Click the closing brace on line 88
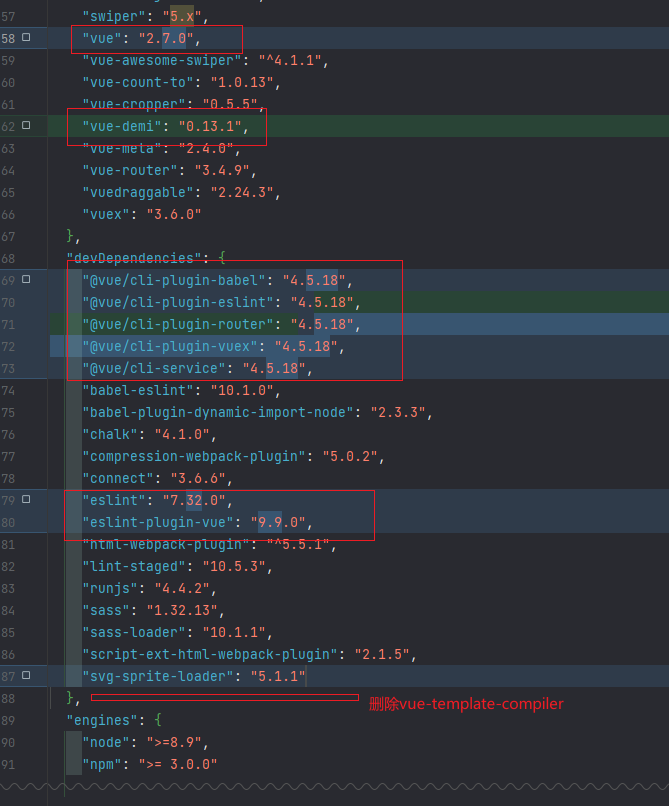This screenshot has height=806, width=669. (70, 698)
